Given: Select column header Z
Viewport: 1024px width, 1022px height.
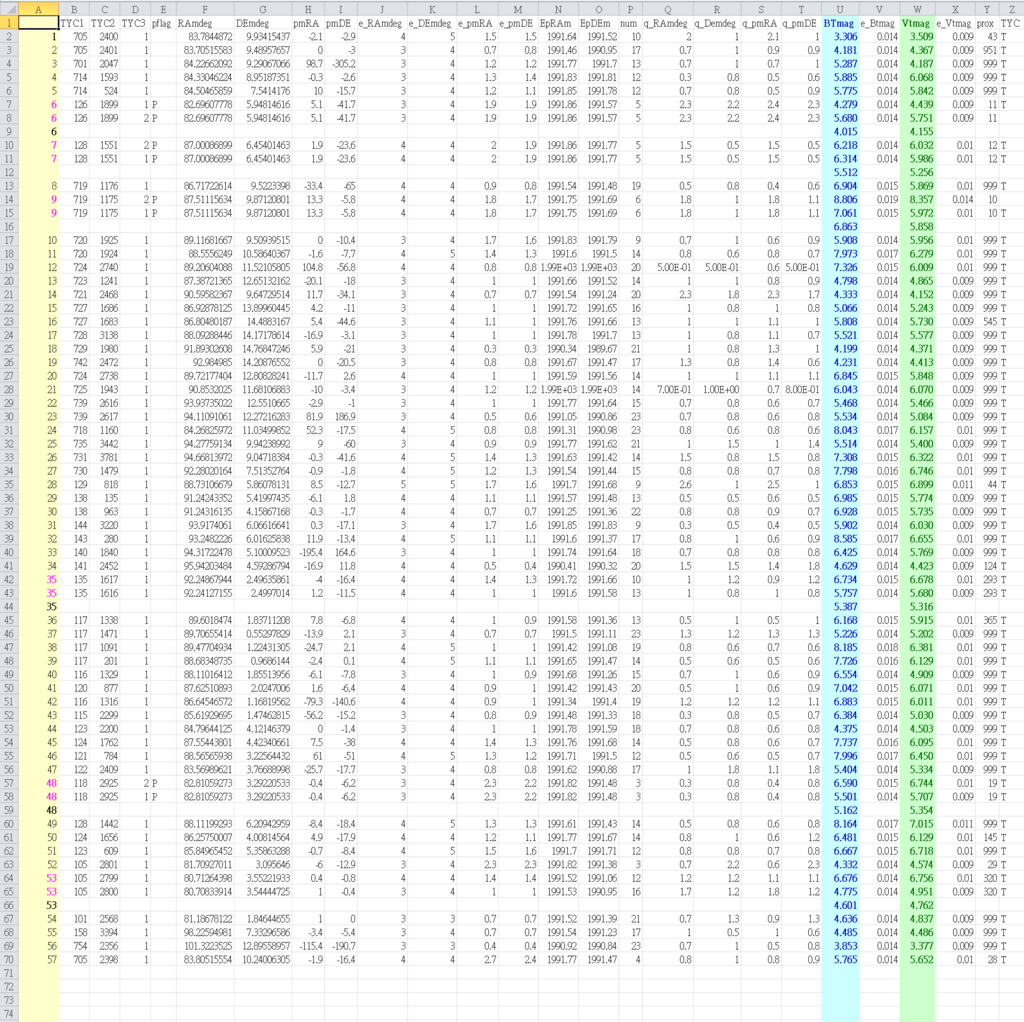Looking at the screenshot, I should (1011, 9).
